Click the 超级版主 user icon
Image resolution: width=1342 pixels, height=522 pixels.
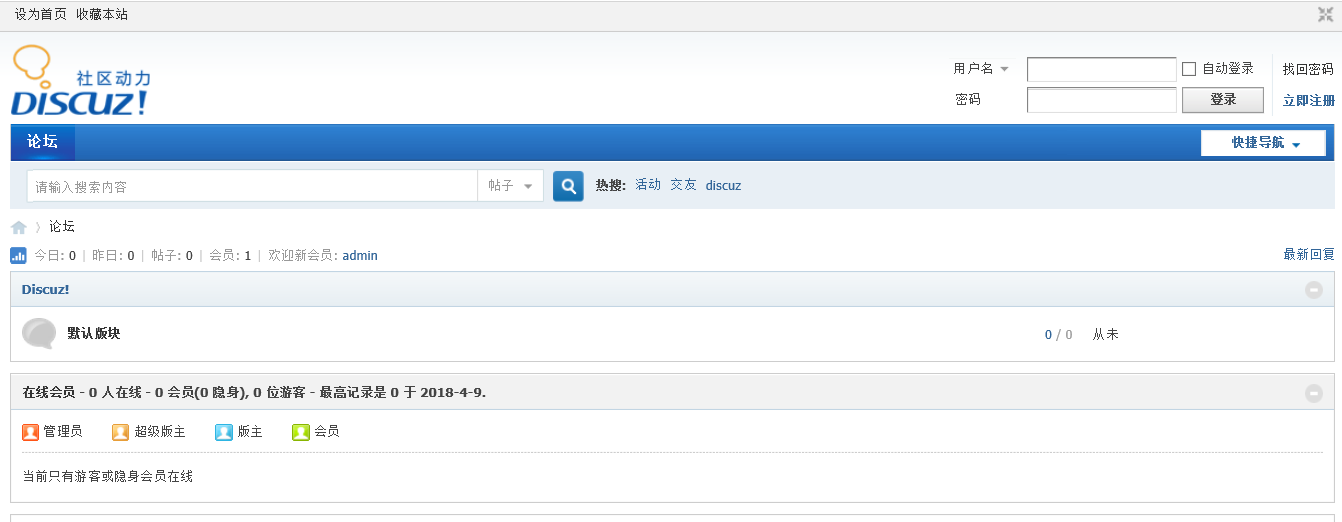pos(120,432)
